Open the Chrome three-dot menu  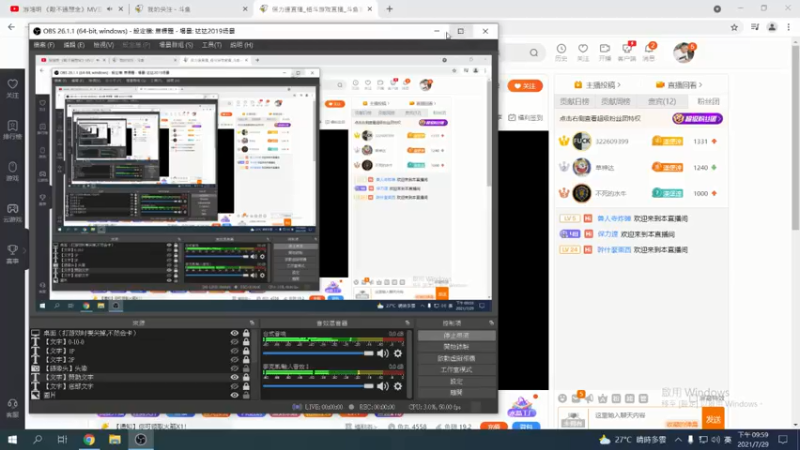click(x=788, y=28)
